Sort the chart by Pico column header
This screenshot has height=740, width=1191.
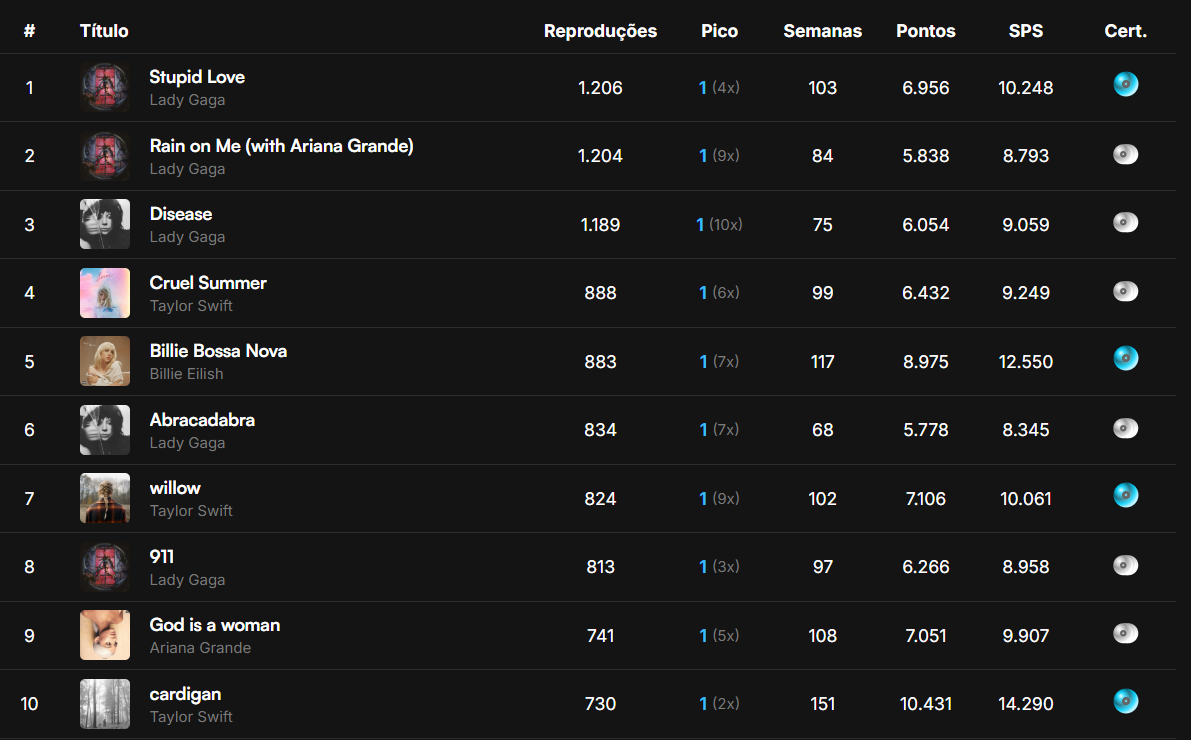point(719,31)
